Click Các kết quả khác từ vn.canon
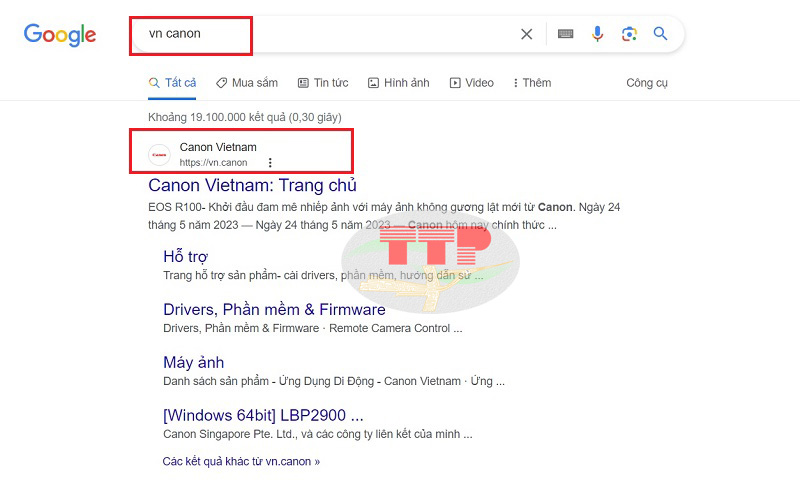 click(x=241, y=462)
